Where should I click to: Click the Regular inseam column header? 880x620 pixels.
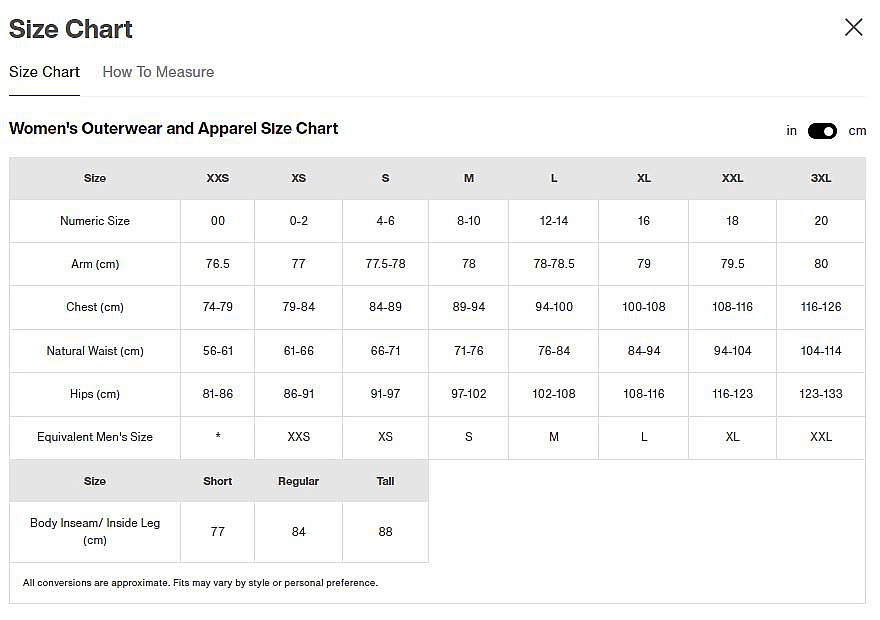(298, 481)
